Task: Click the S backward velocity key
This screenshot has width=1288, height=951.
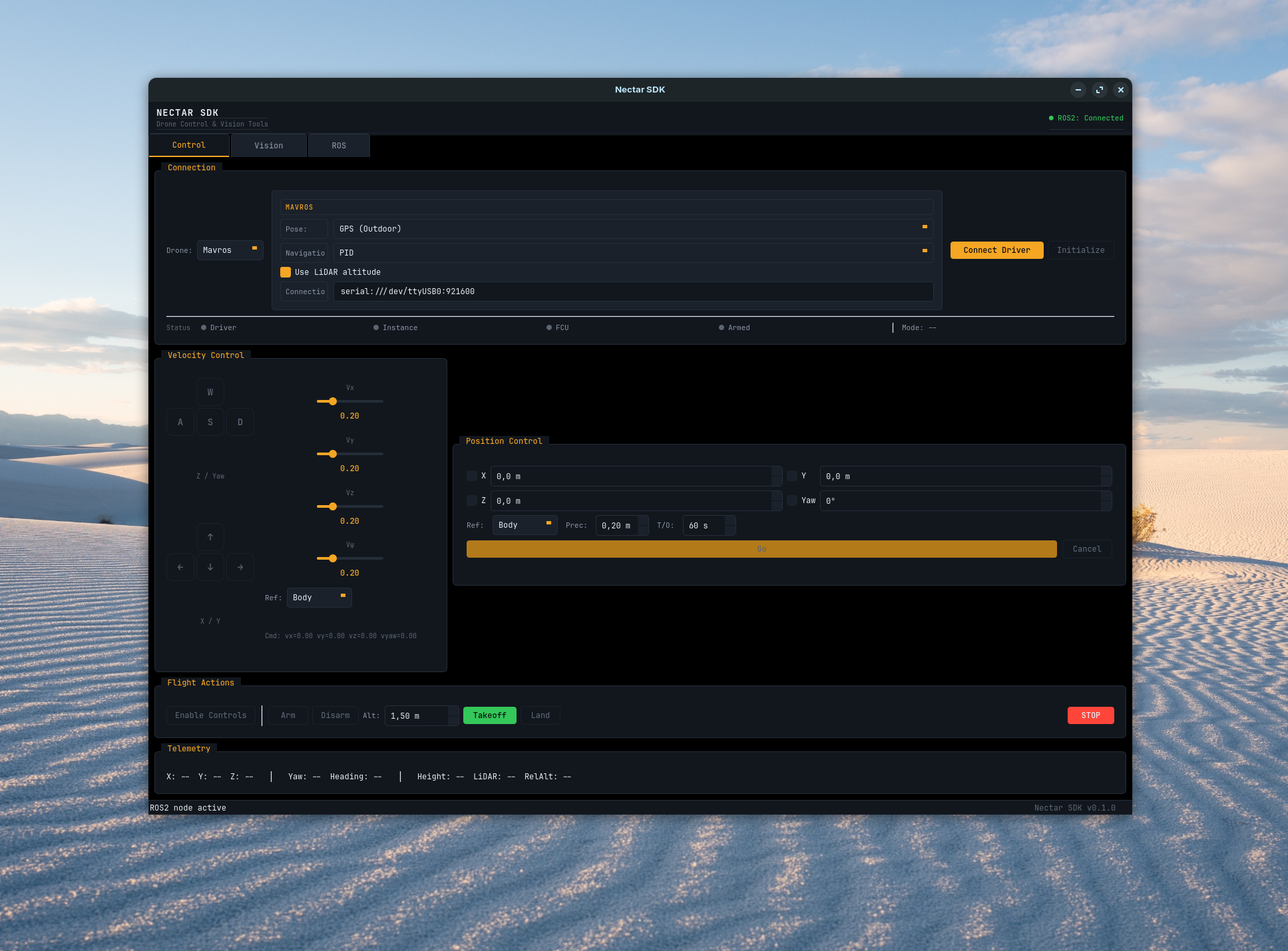Action: click(x=210, y=422)
